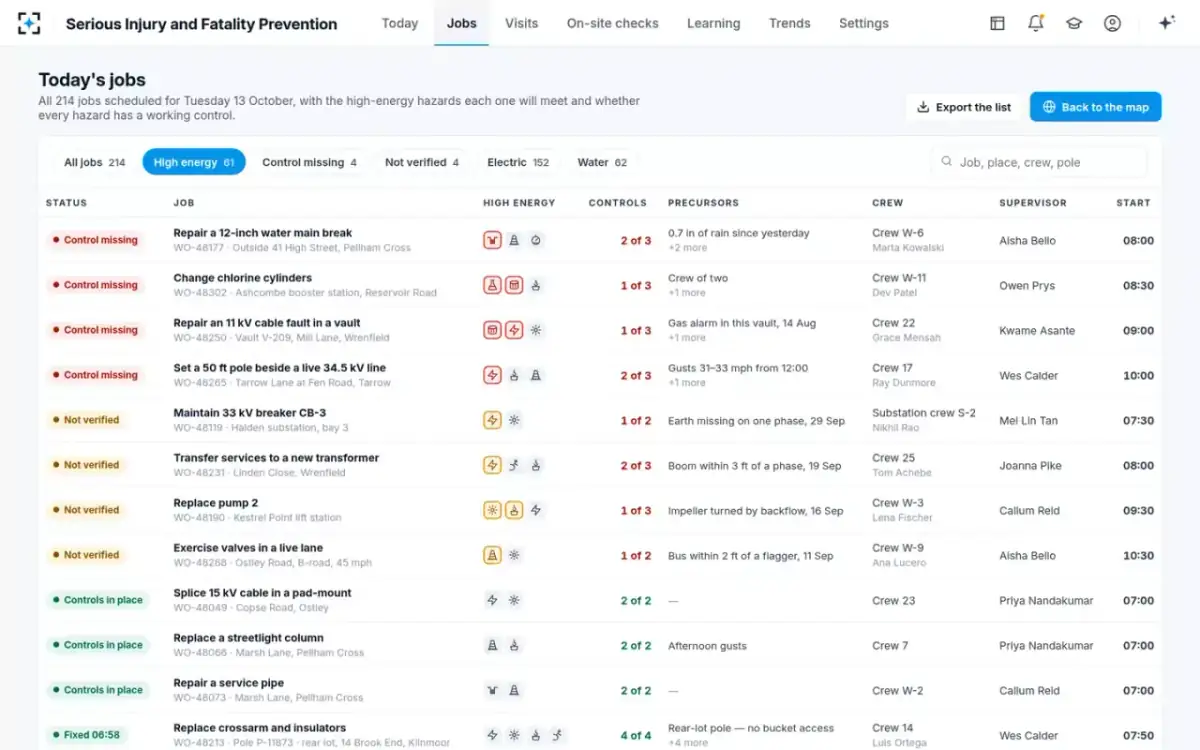Click Back to the map button
Viewport: 1200px width, 750px height.
pos(1096,107)
